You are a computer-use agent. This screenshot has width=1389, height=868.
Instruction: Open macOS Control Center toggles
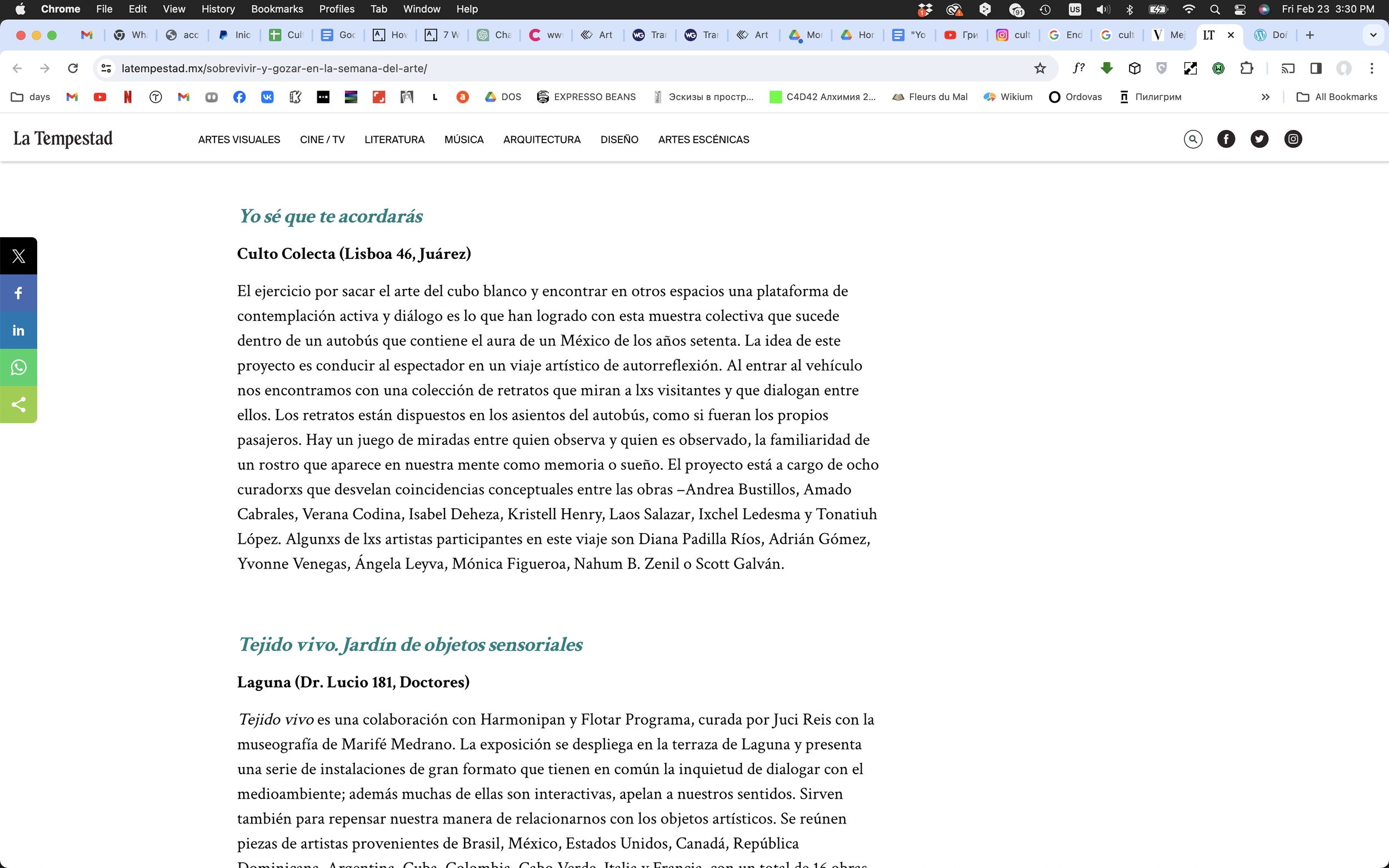(1240, 9)
